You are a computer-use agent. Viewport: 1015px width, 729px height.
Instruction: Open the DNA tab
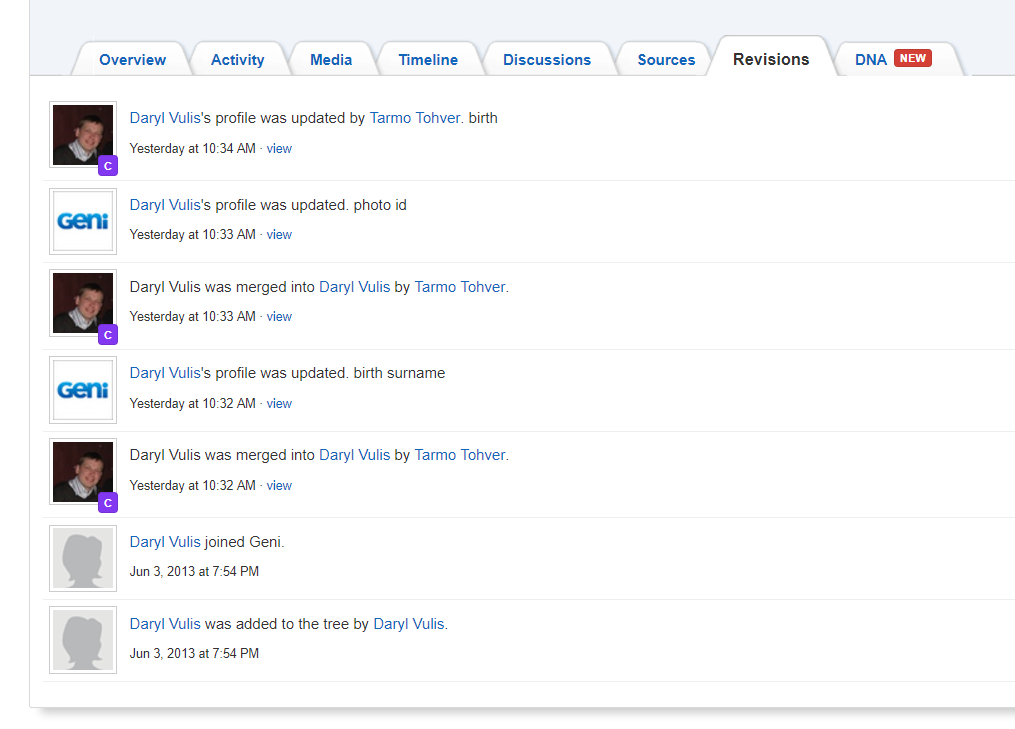point(870,60)
